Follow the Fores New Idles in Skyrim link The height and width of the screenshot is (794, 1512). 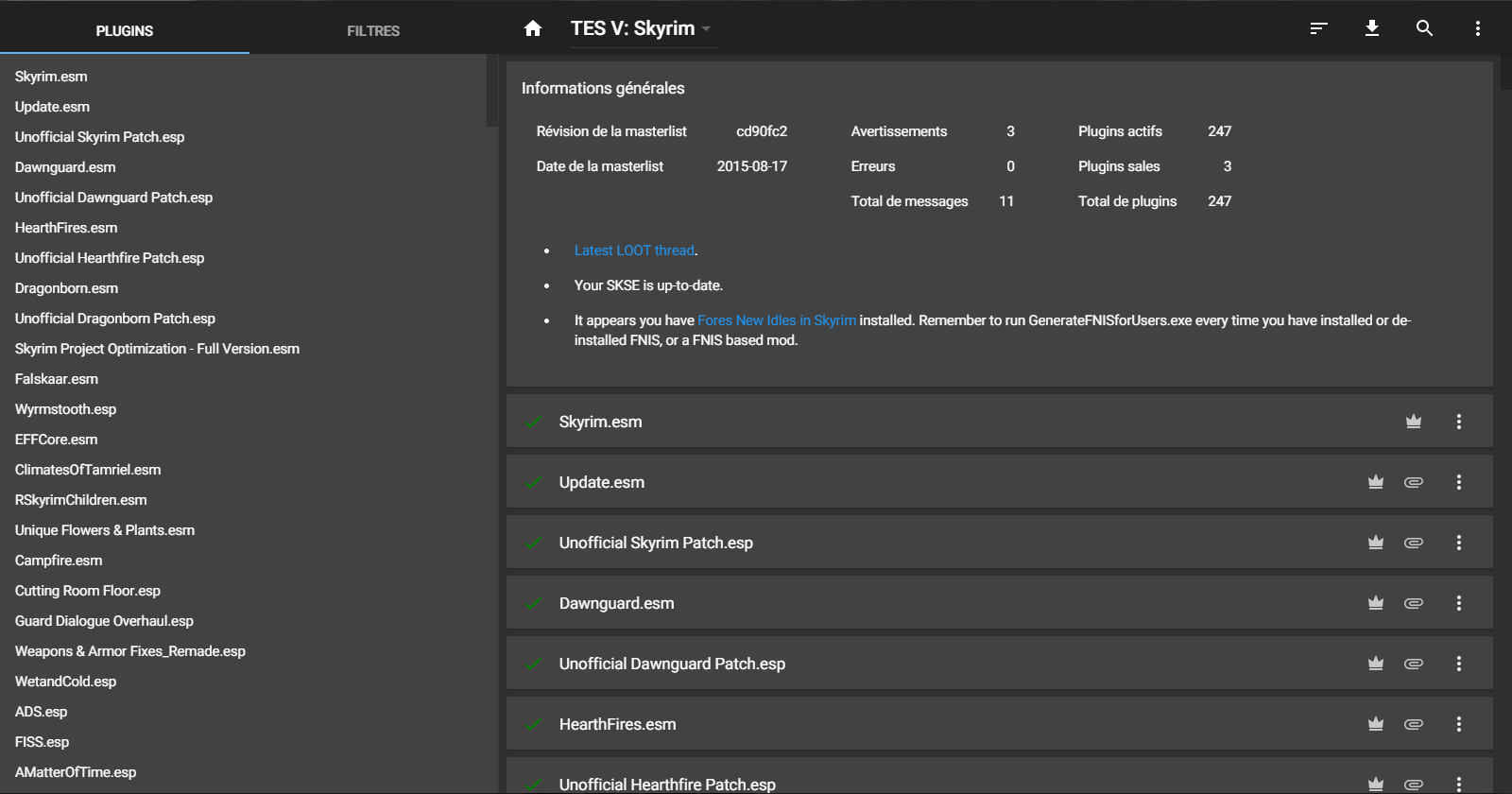click(x=777, y=320)
